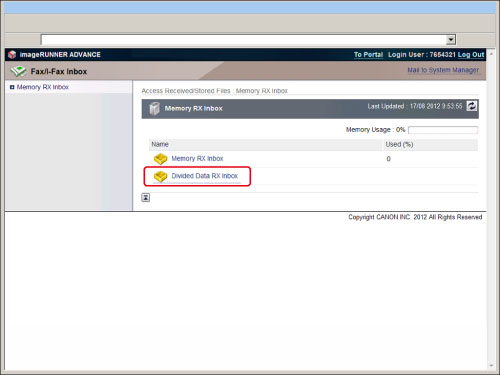Click the yellow box icon beside Divided Data RX Inbox
The width and height of the screenshot is (500, 375).
pos(160,176)
